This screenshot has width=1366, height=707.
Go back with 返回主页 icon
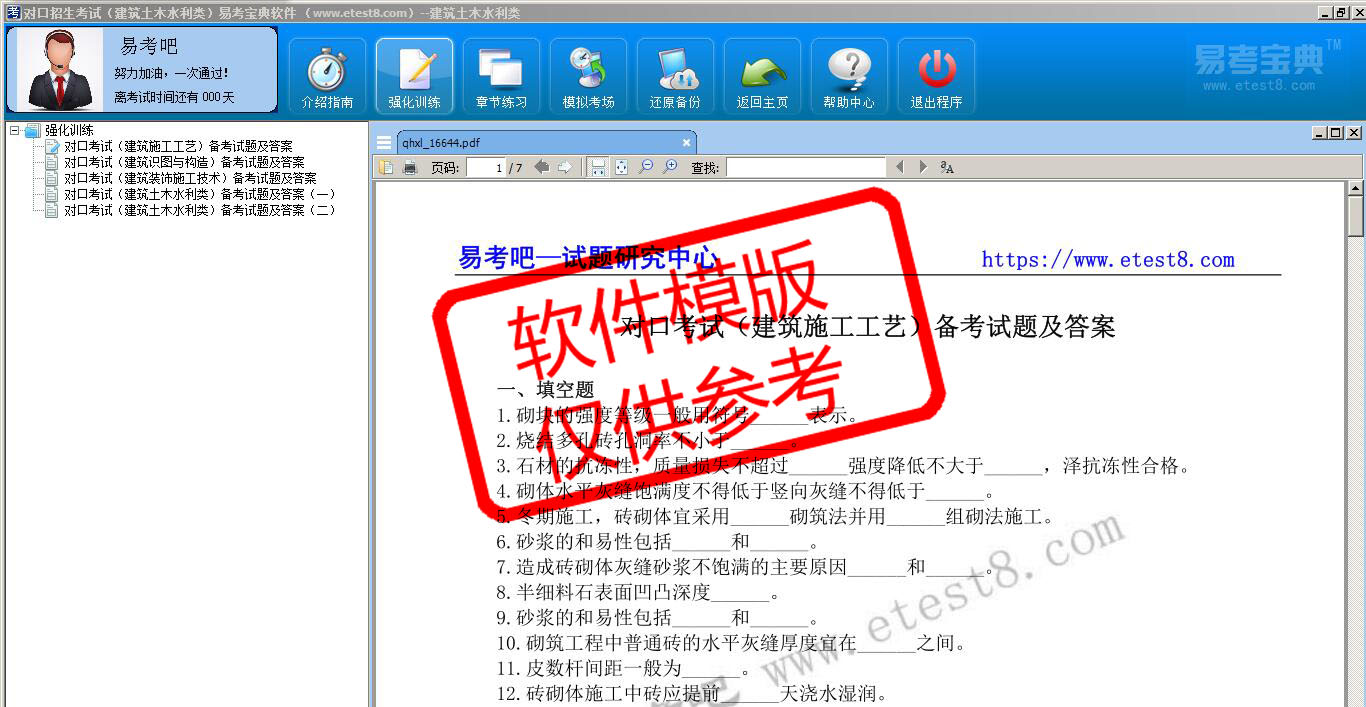click(x=762, y=76)
